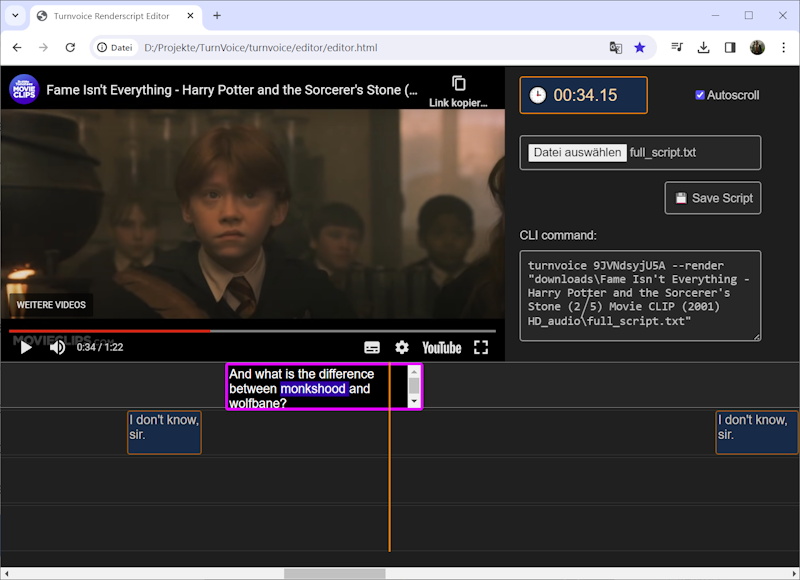Viewport: 800px width, 580px height.
Task: Click the down arrow of the sentence box scrollbar
Action: [414, 401]
